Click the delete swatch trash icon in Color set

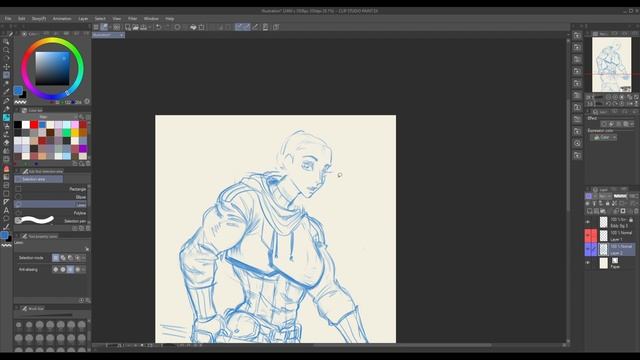coord(88,163)
